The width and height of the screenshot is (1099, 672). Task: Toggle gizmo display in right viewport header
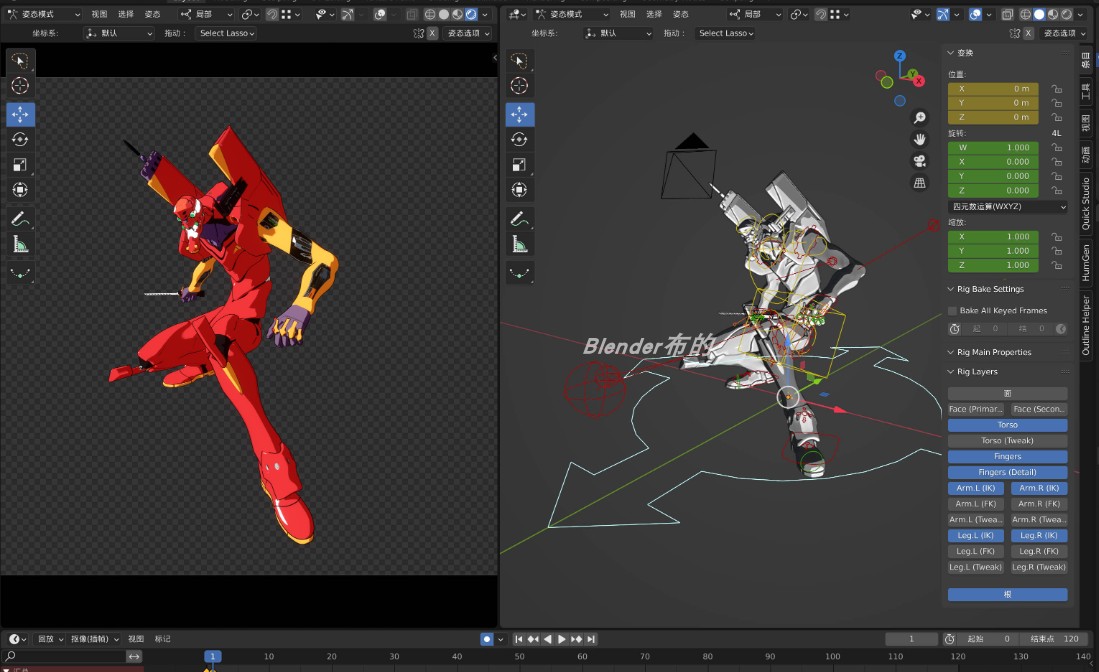(943, 14)
